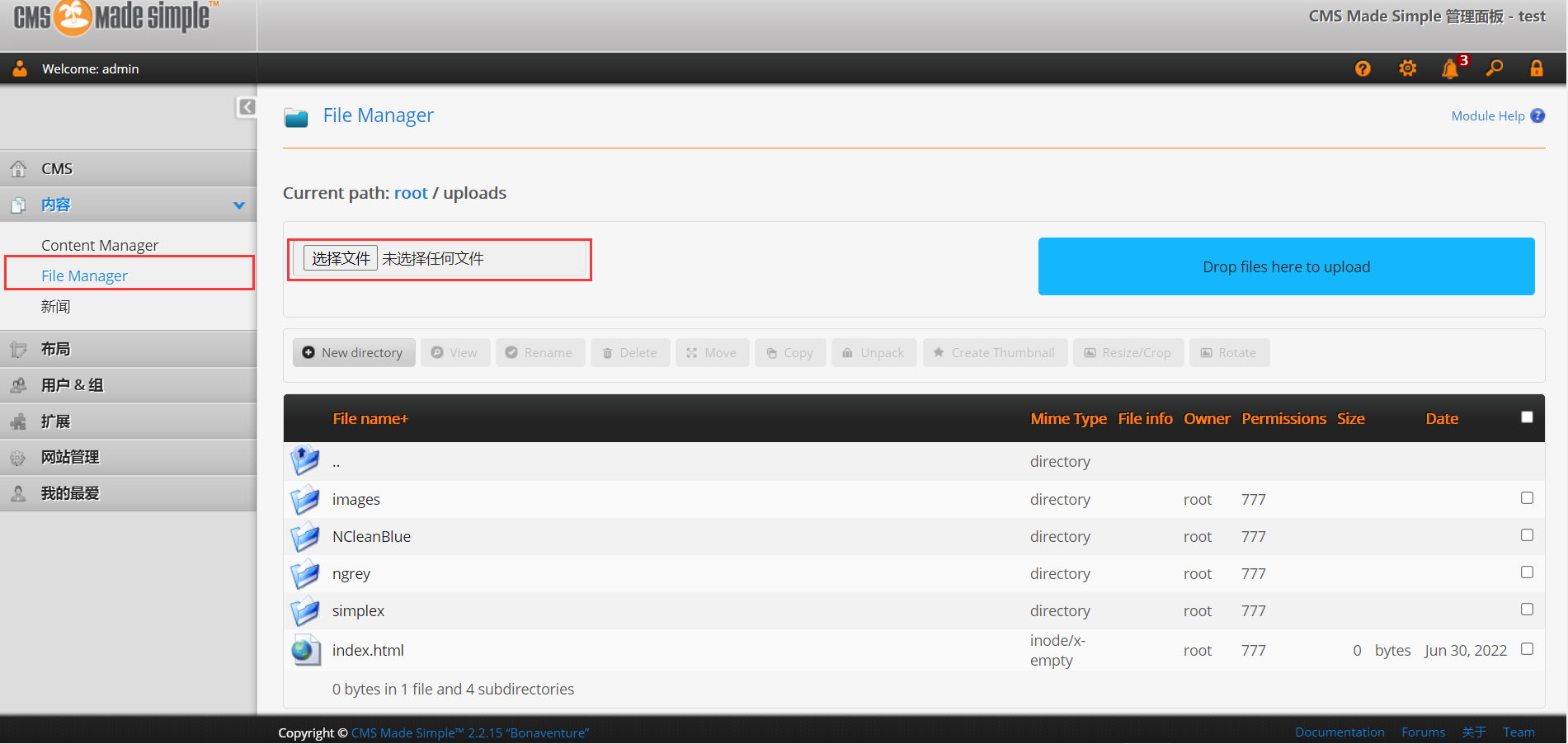The image size is (1568, 744).
Task: Click the simplex folder icon
Action: coord(305,610)
